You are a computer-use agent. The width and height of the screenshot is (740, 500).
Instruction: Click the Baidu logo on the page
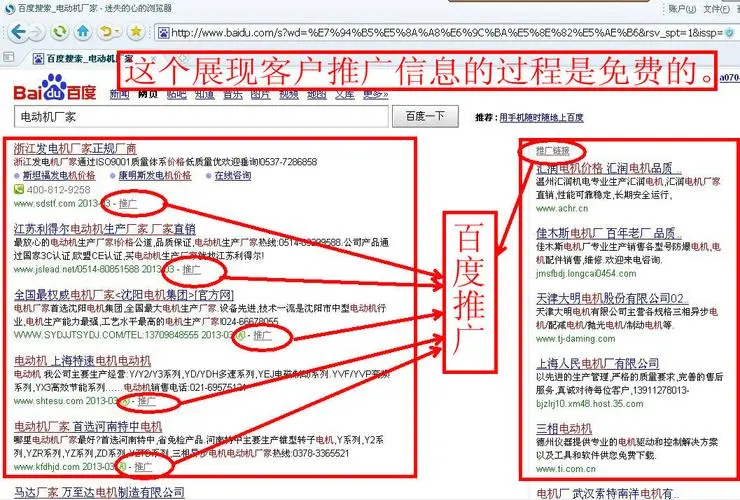55,88
